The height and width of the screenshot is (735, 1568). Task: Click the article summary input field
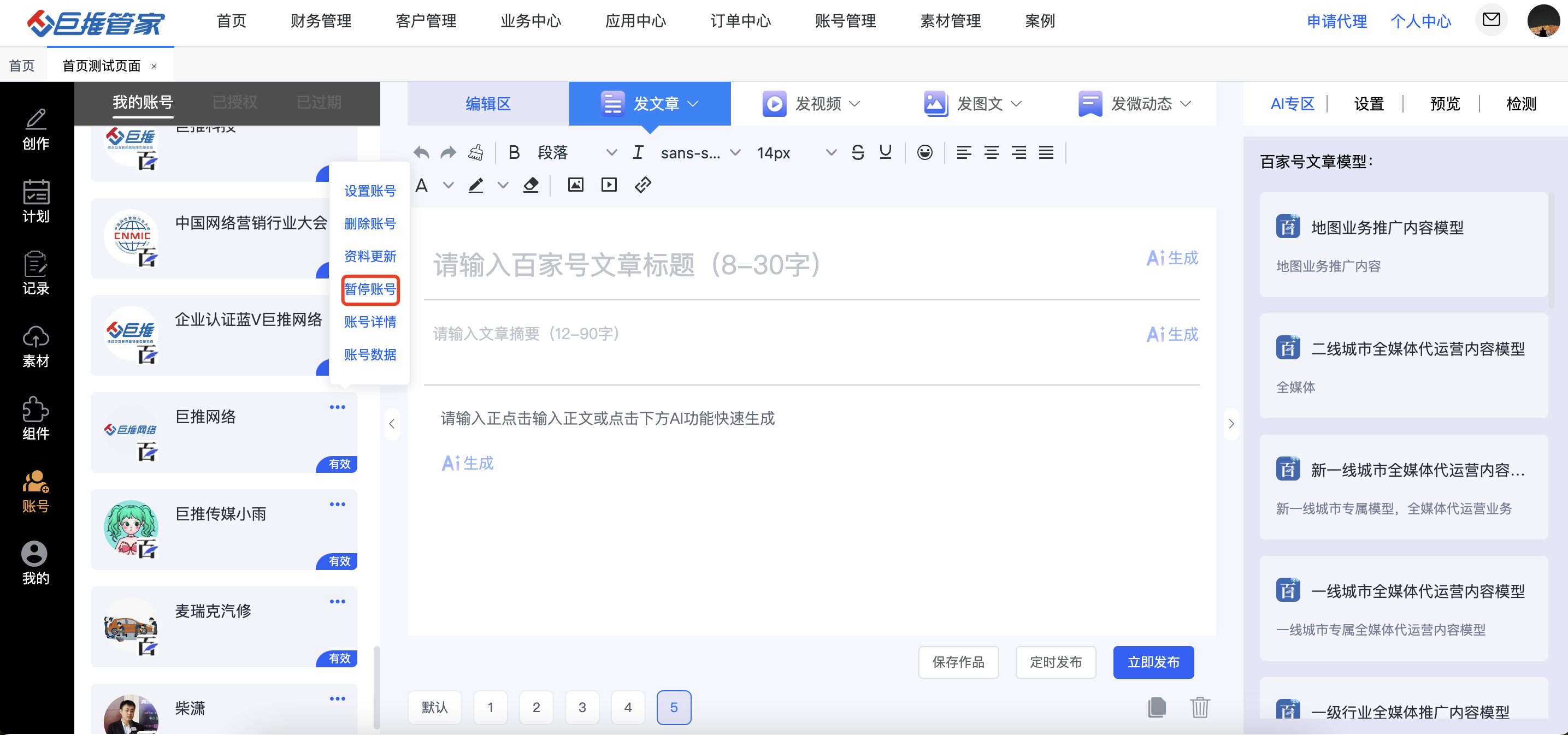(779, 334)
